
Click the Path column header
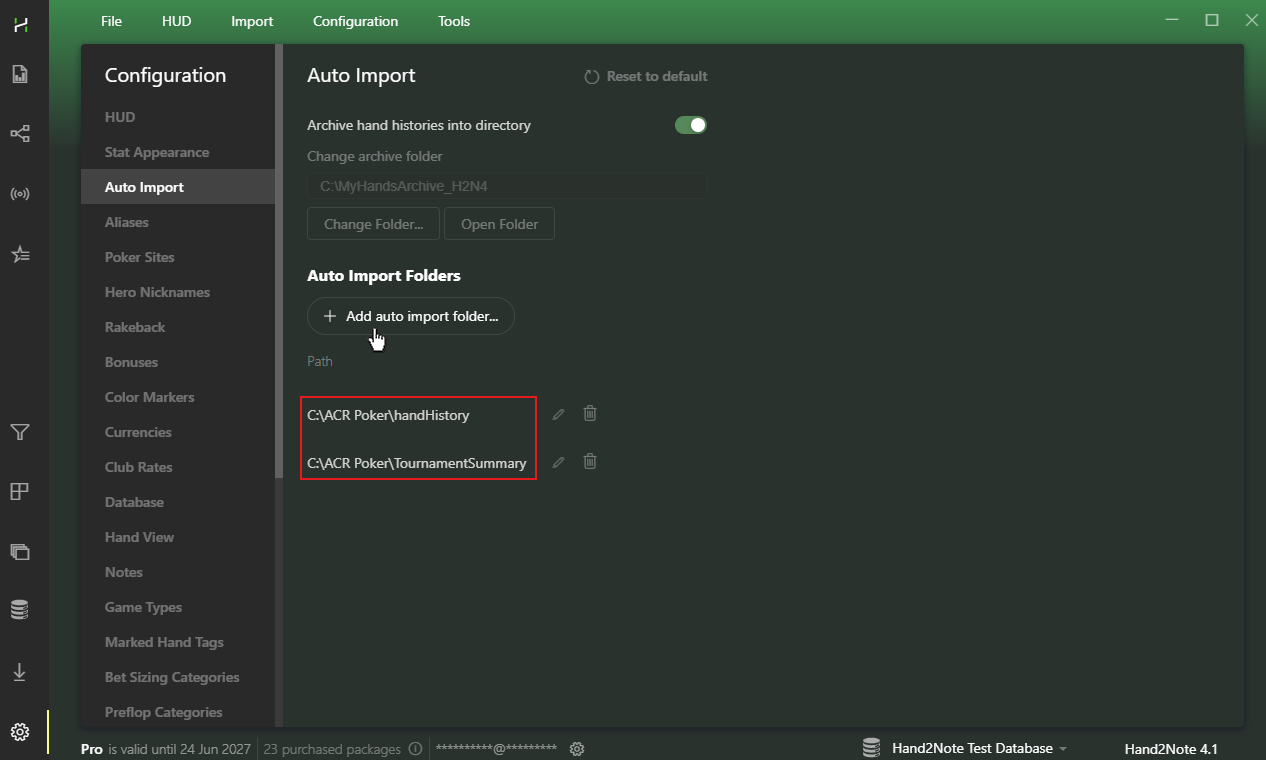320,361
